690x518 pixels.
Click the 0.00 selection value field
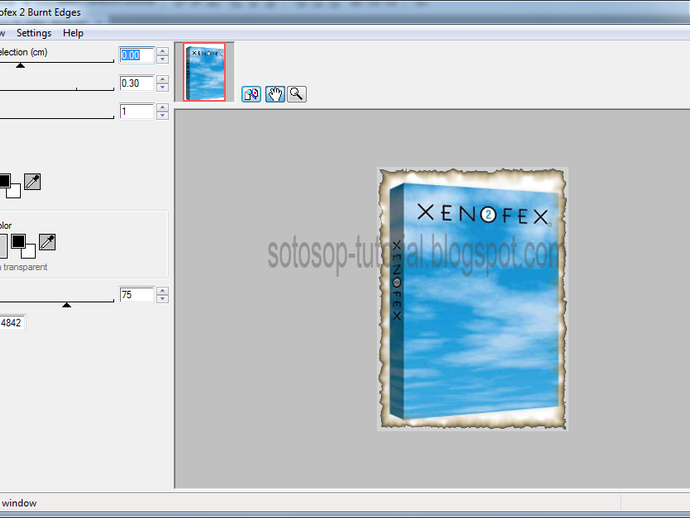[x=136, y=55]
